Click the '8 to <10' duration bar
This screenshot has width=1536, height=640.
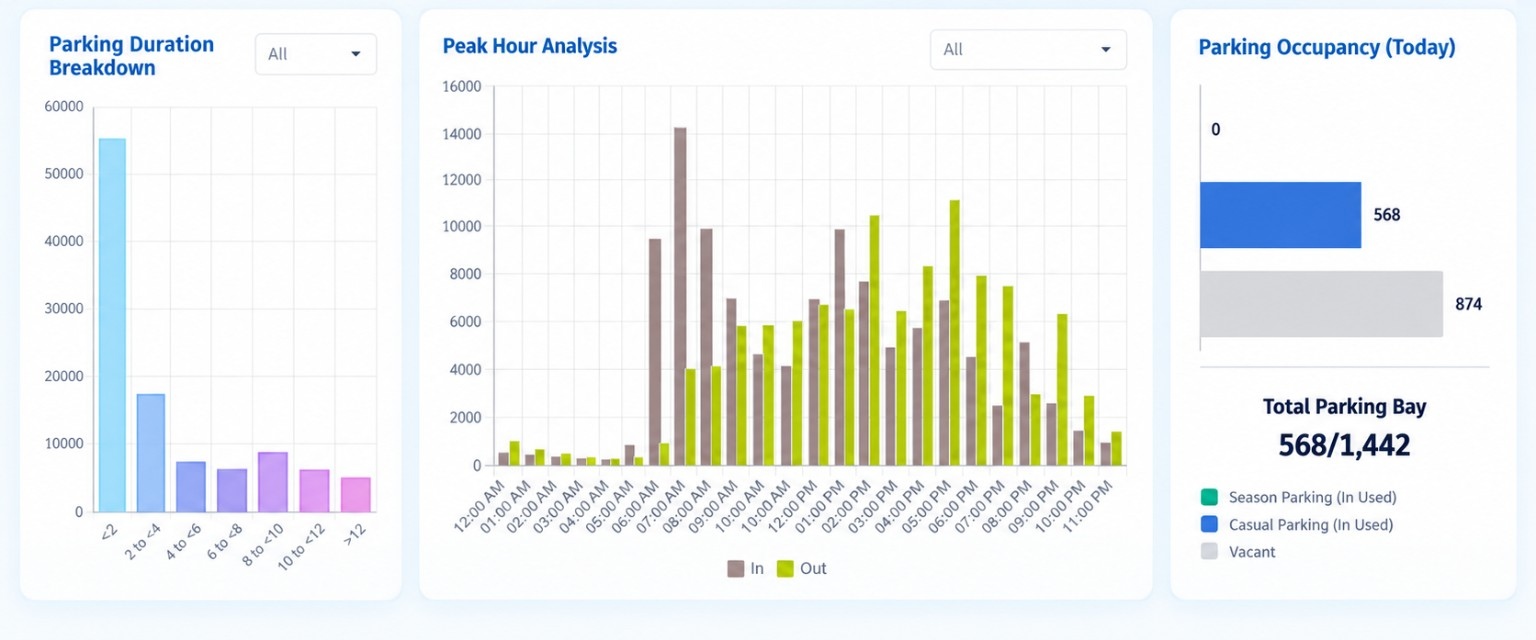click(273, 482)
